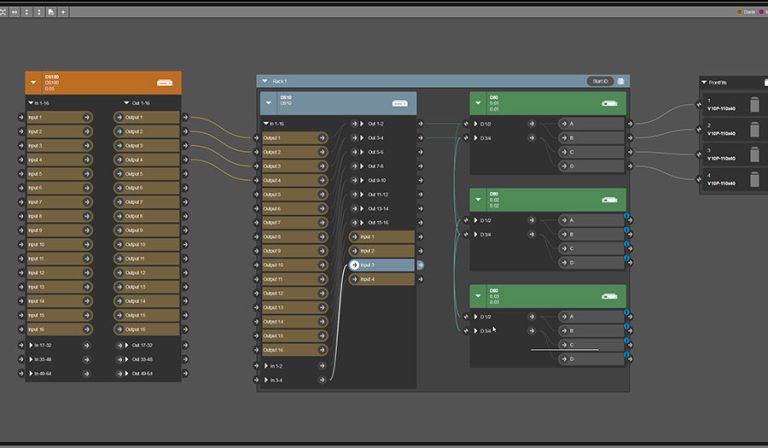Expand DS10 Out 1-2 group
This screenshot has height=448, width=768.
click(x=362, y=124)
